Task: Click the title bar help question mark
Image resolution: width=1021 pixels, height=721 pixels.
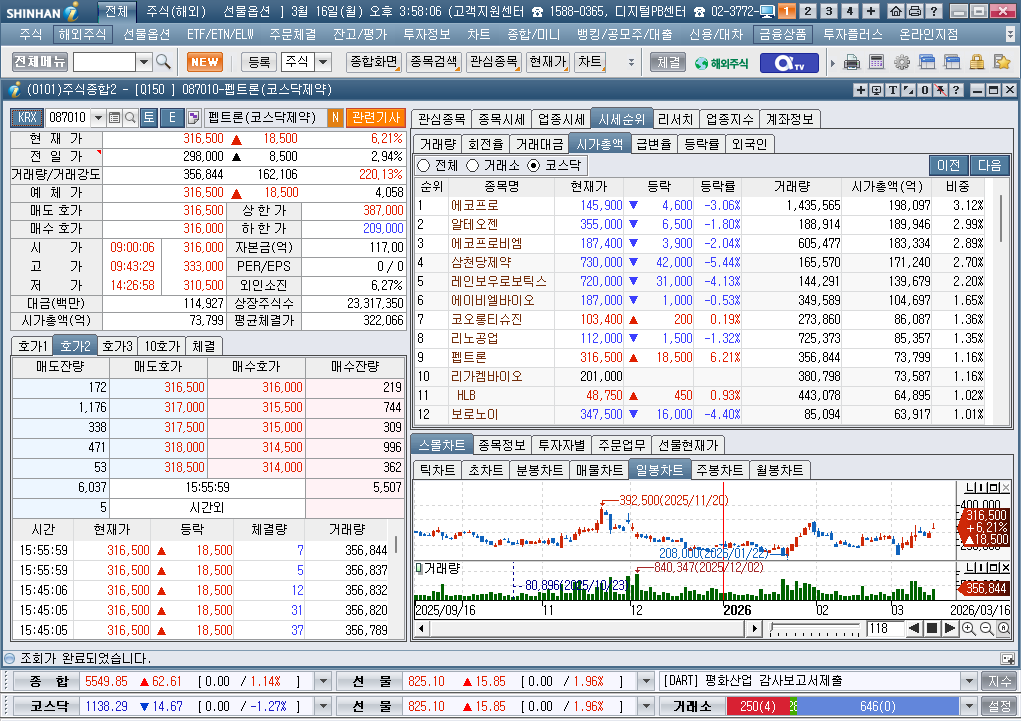Action: [x=934, y=11]
